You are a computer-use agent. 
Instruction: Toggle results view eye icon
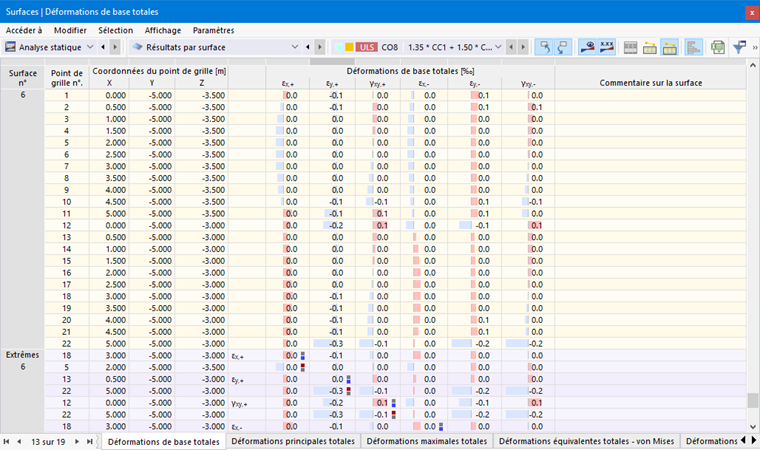pyautogui.click(x=587, y=47)
